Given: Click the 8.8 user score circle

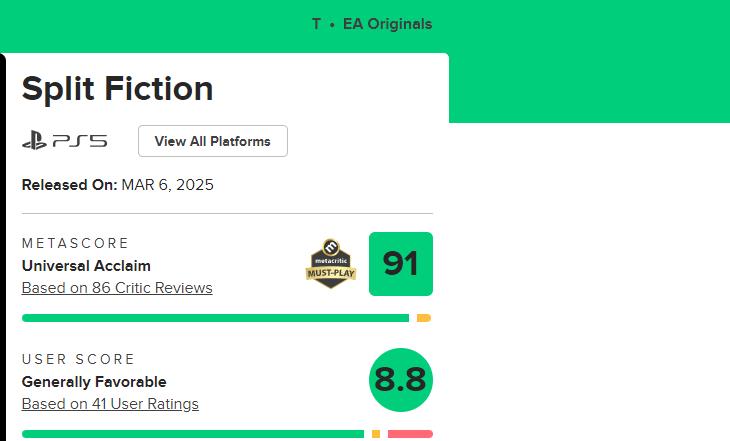Looking at the screenshot, I should point(400,380).
